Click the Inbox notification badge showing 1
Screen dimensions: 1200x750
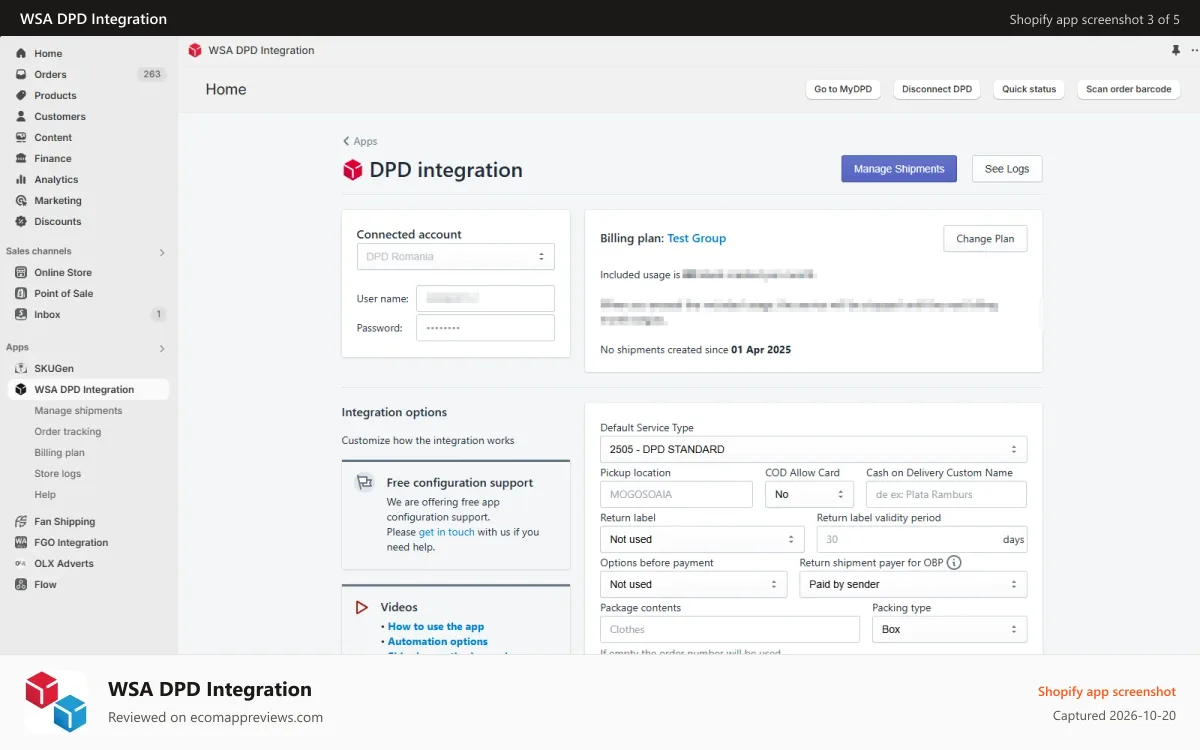pos(158,314)
